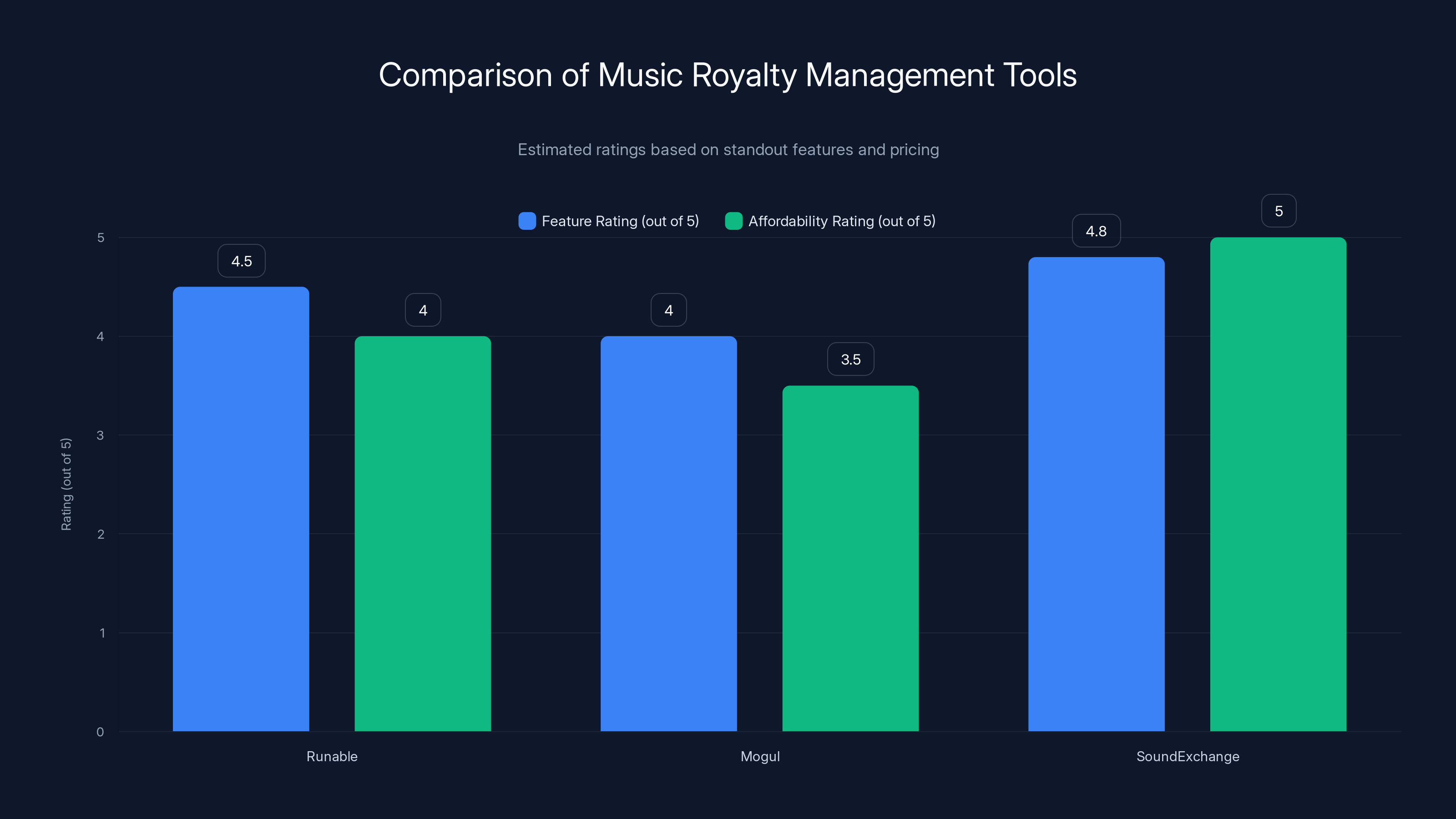Click the 4.5 value label above Runable's bar
The width and height of the screenshot is (1456, 819).
(x=241, y=261)
